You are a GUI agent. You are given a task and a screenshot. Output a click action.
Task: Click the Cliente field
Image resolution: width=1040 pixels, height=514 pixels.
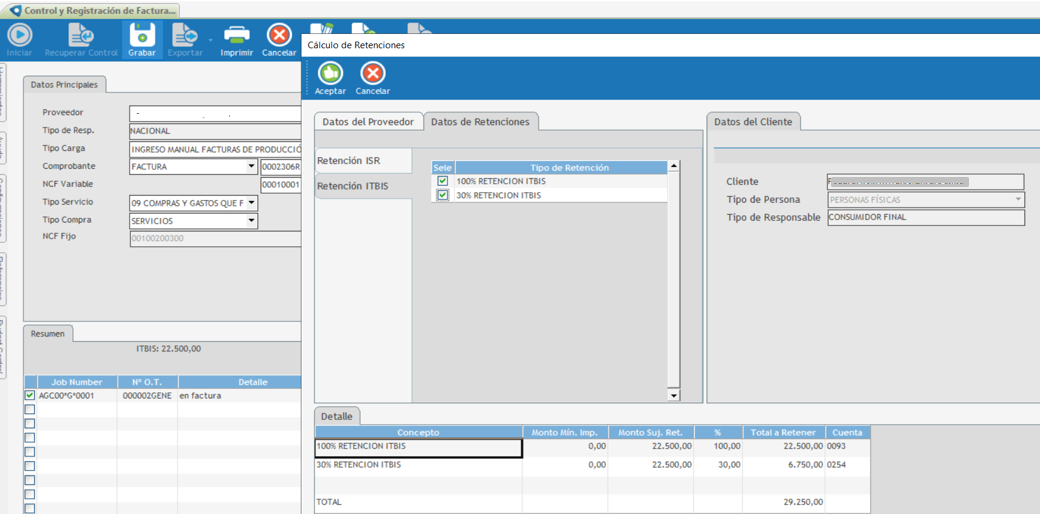coord(926,181)
